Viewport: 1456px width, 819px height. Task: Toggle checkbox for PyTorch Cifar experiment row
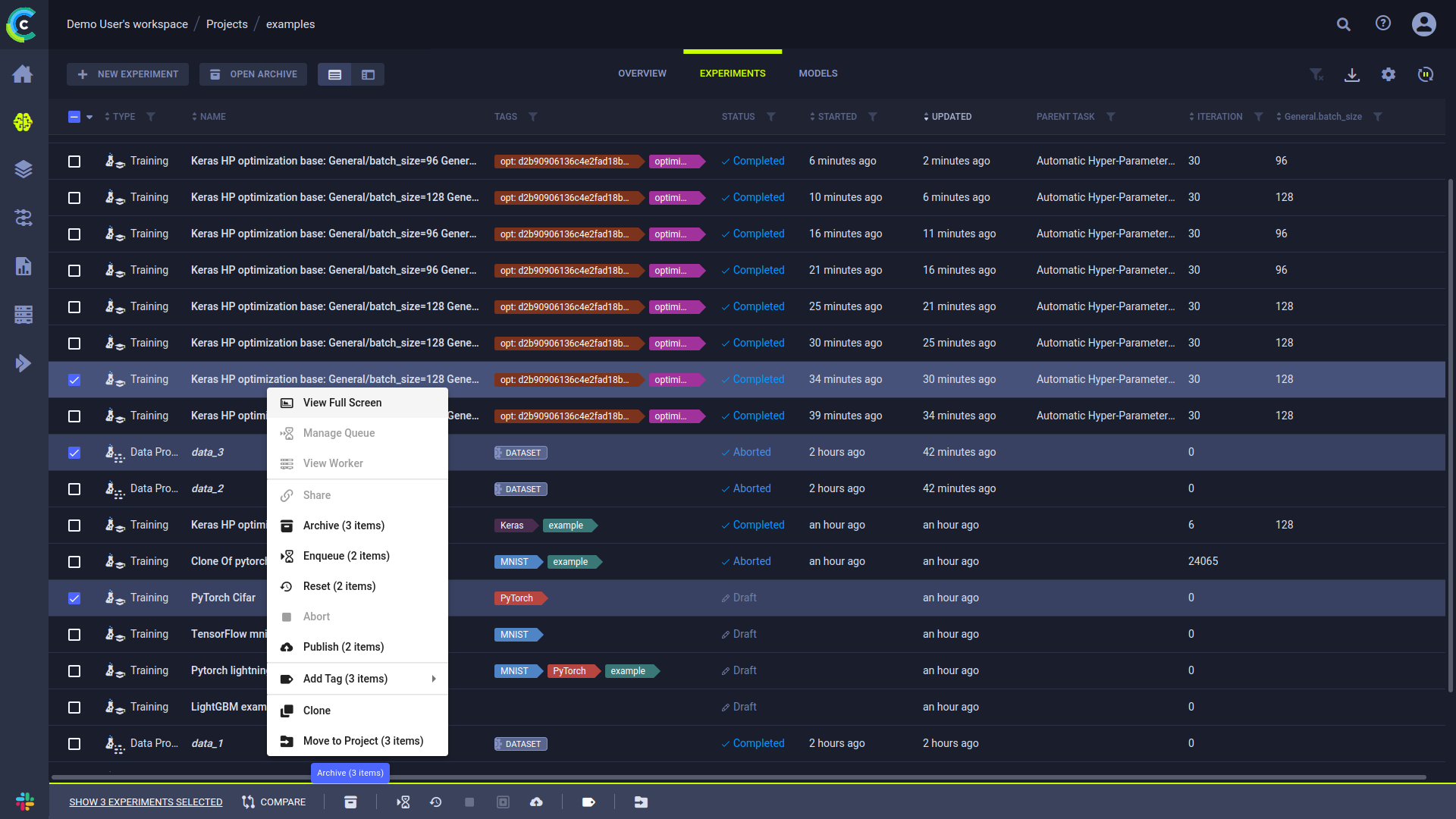pyautogui.click(x=74, y=598)
